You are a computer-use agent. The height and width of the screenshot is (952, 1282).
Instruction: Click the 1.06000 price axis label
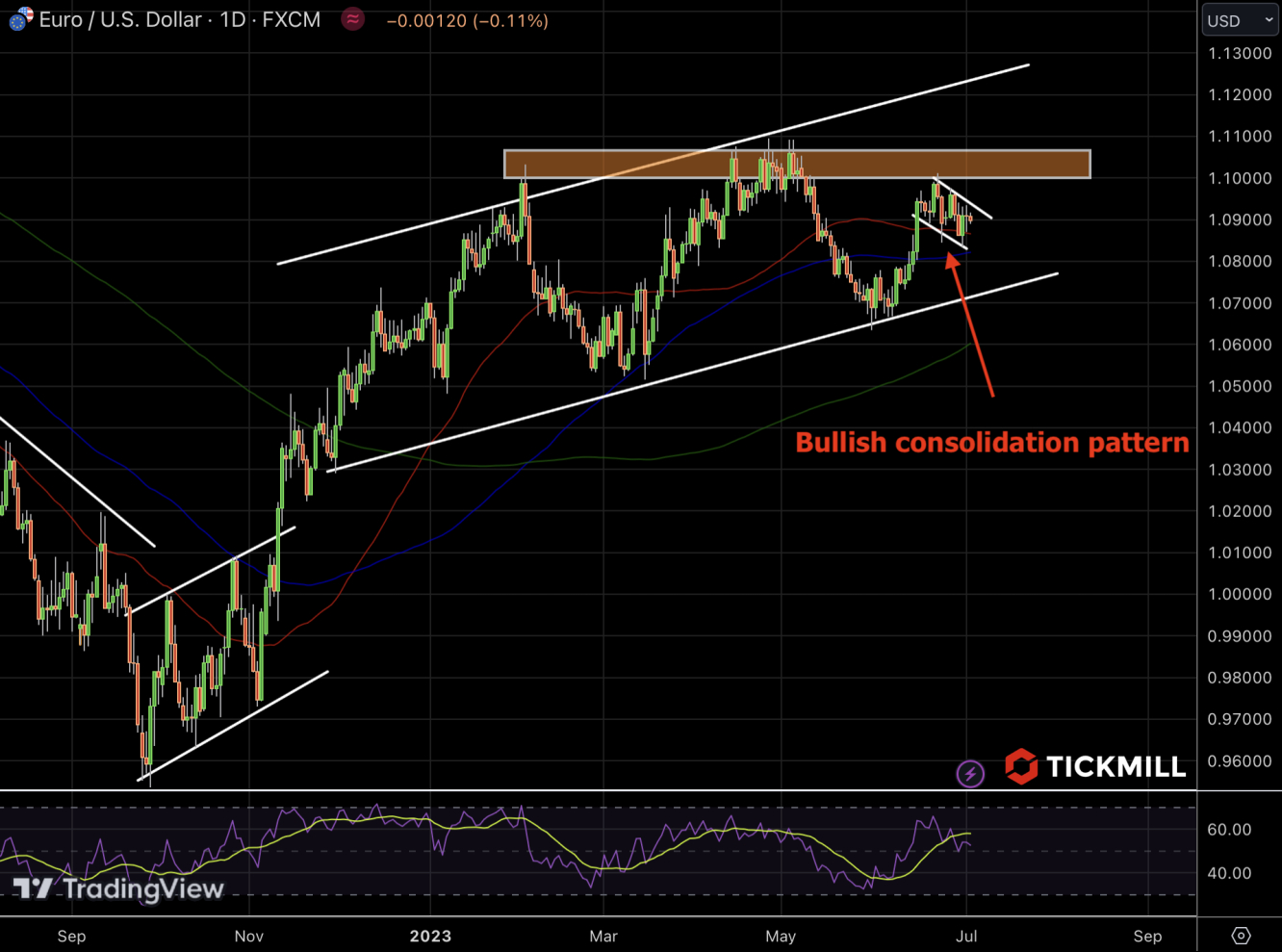1240,345
